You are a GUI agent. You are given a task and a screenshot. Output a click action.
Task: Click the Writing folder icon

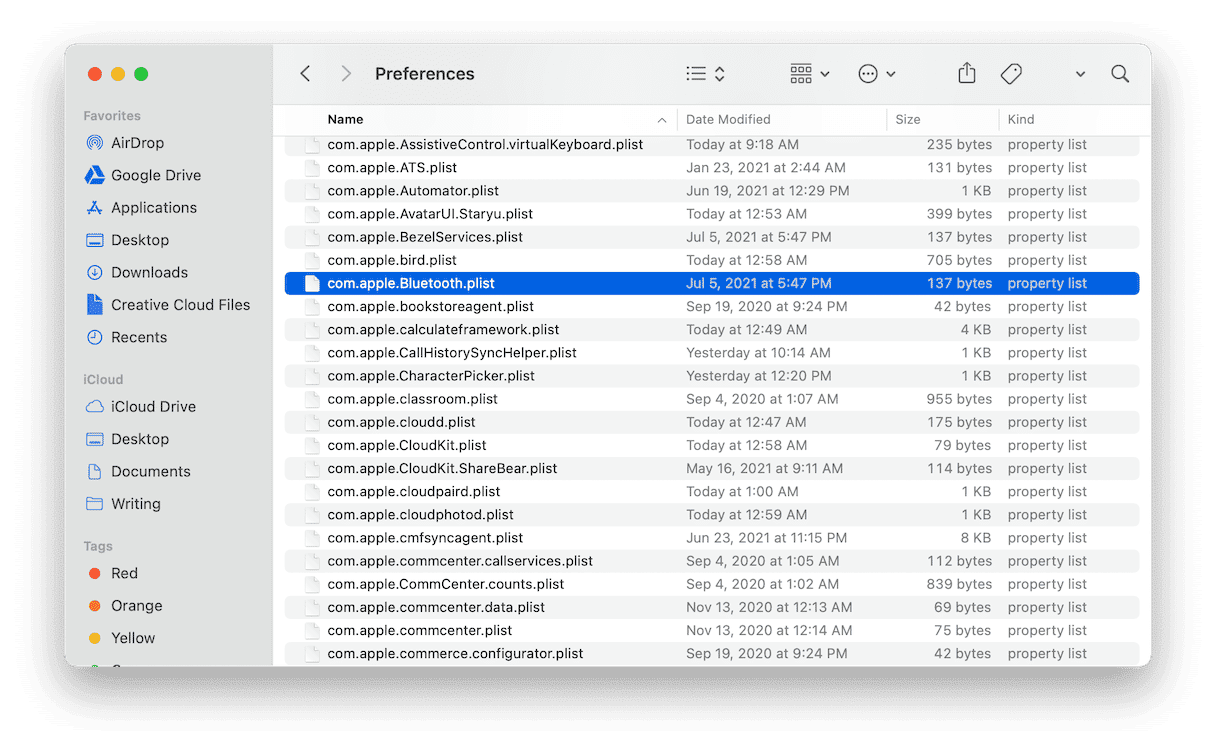click(95, 504)
